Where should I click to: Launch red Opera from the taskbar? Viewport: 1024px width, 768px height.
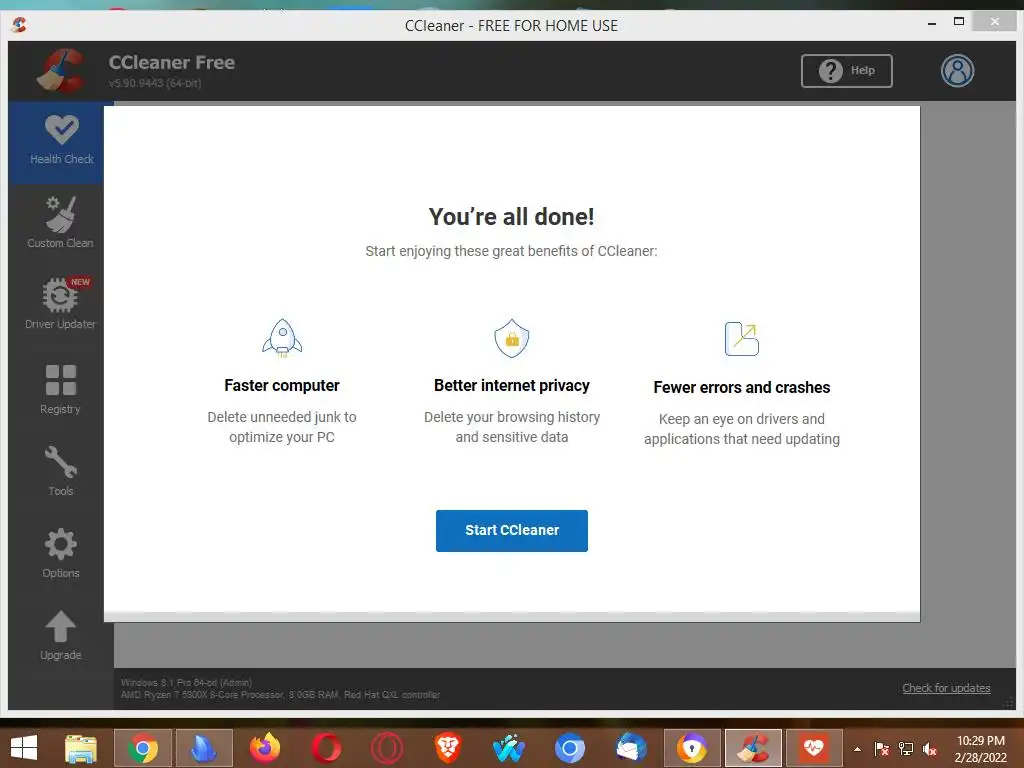[326, 748]
